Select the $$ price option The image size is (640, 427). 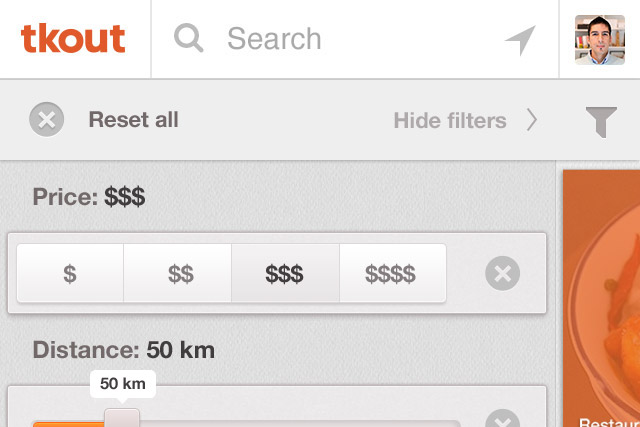(178, 273)
